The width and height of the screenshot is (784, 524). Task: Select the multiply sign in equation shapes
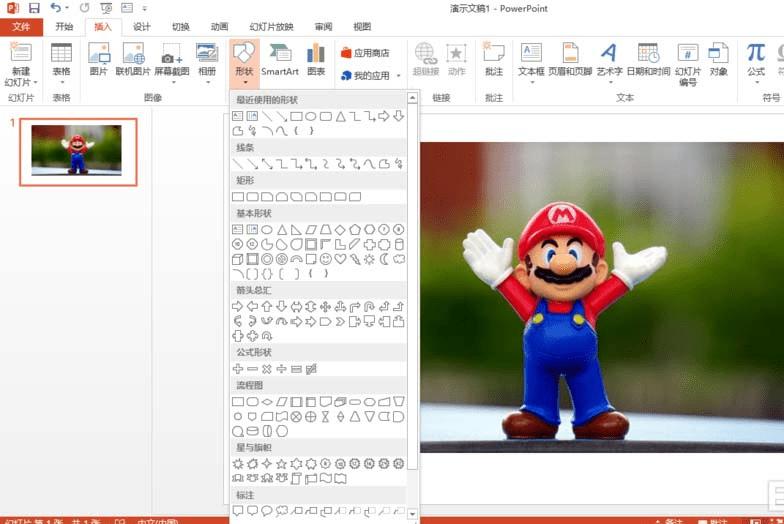tap(267, 369)
